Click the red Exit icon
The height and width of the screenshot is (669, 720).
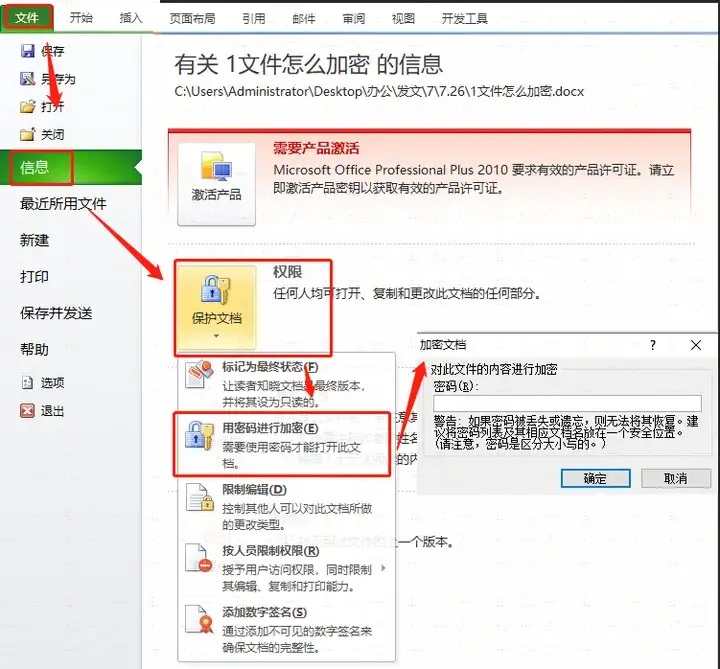28,410
